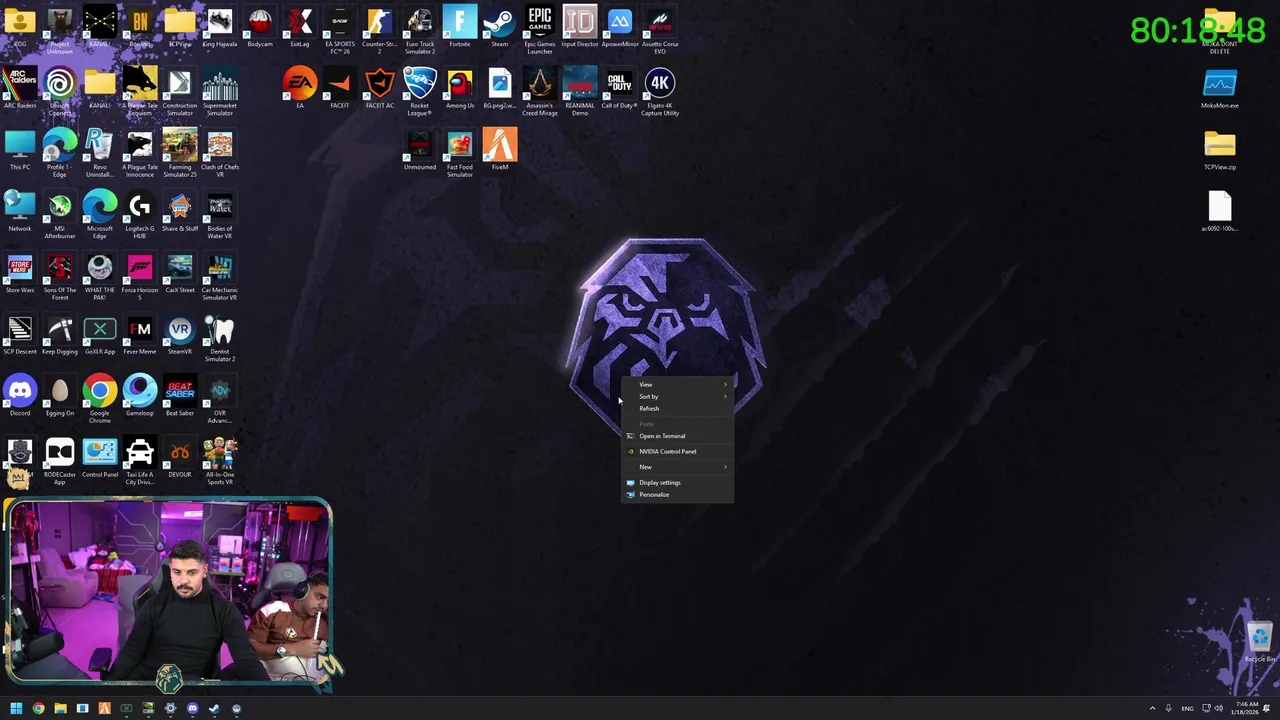Expand the View submenu in context menu
Viewport: 1280px width, 720px height.
tap(677, 384)
